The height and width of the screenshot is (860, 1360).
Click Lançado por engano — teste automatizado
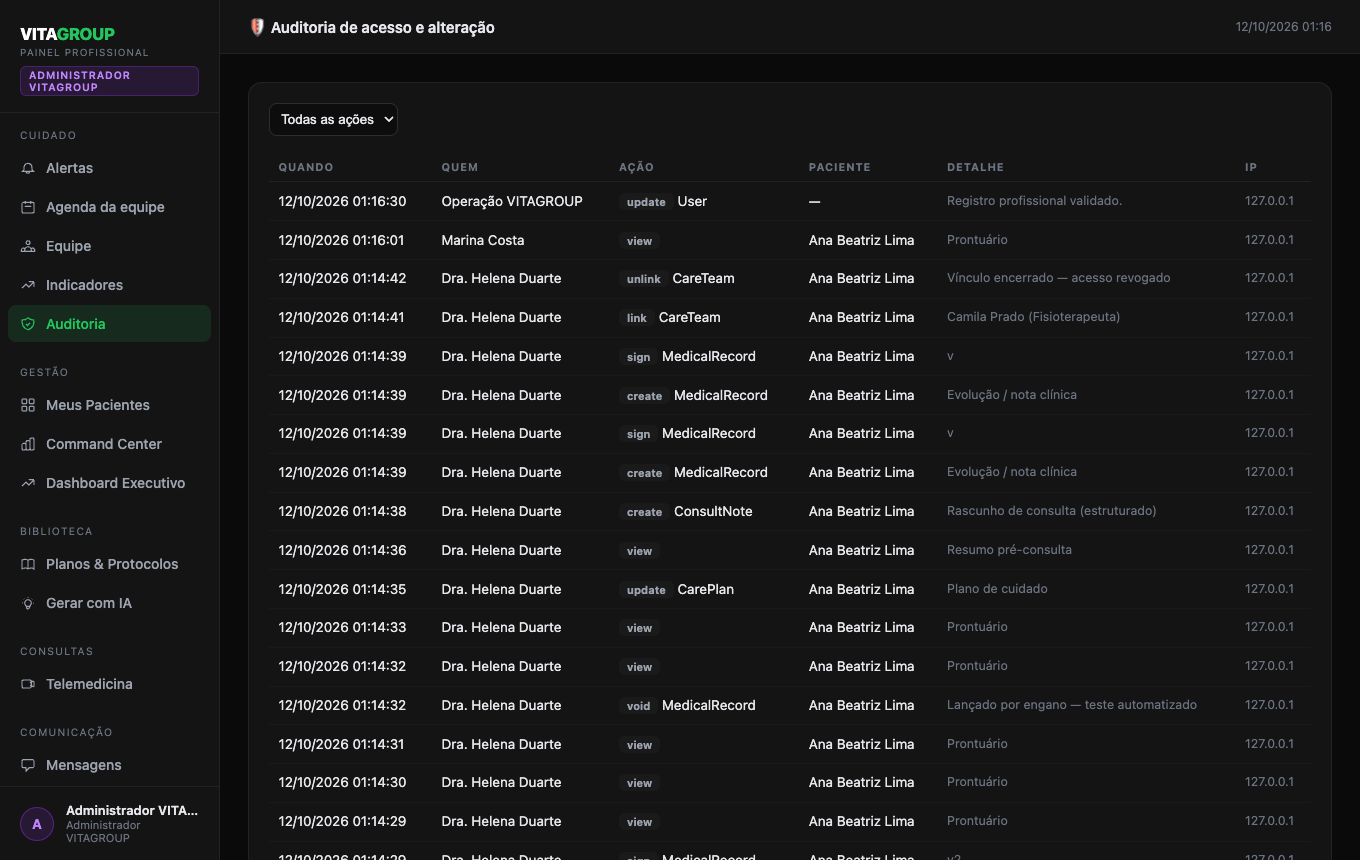point(1072,705)
